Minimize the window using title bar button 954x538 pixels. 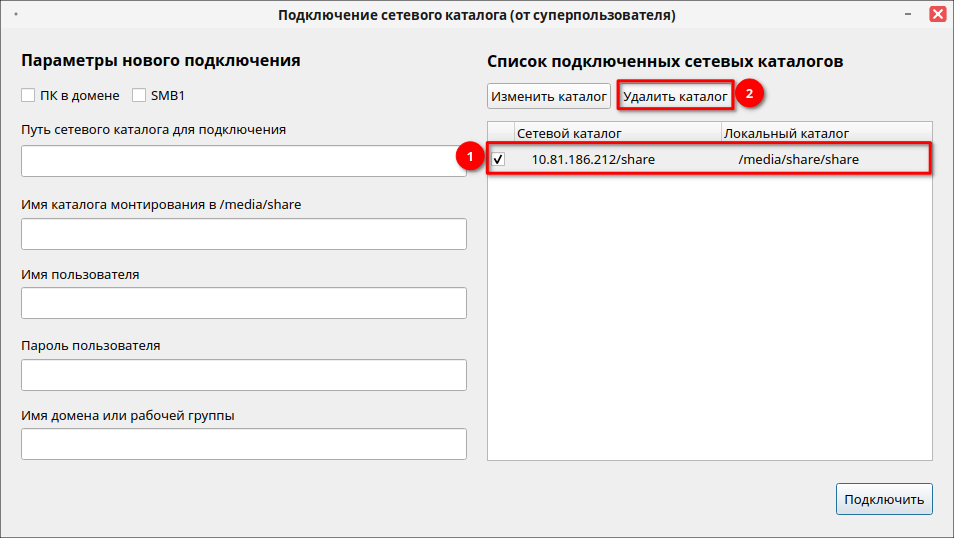point(910,15)
